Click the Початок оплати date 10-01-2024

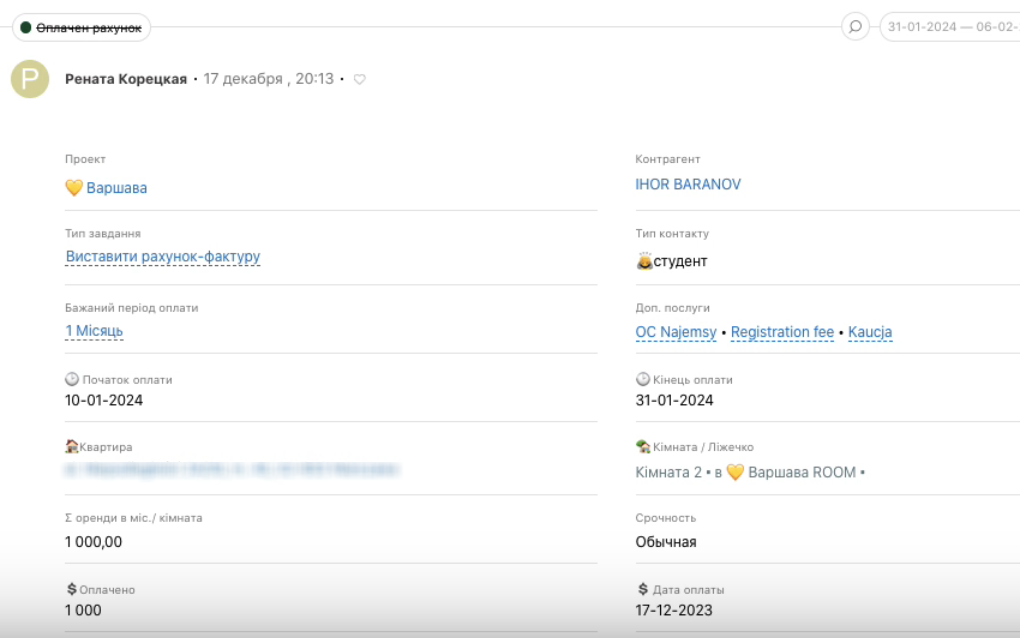point(104,400)
